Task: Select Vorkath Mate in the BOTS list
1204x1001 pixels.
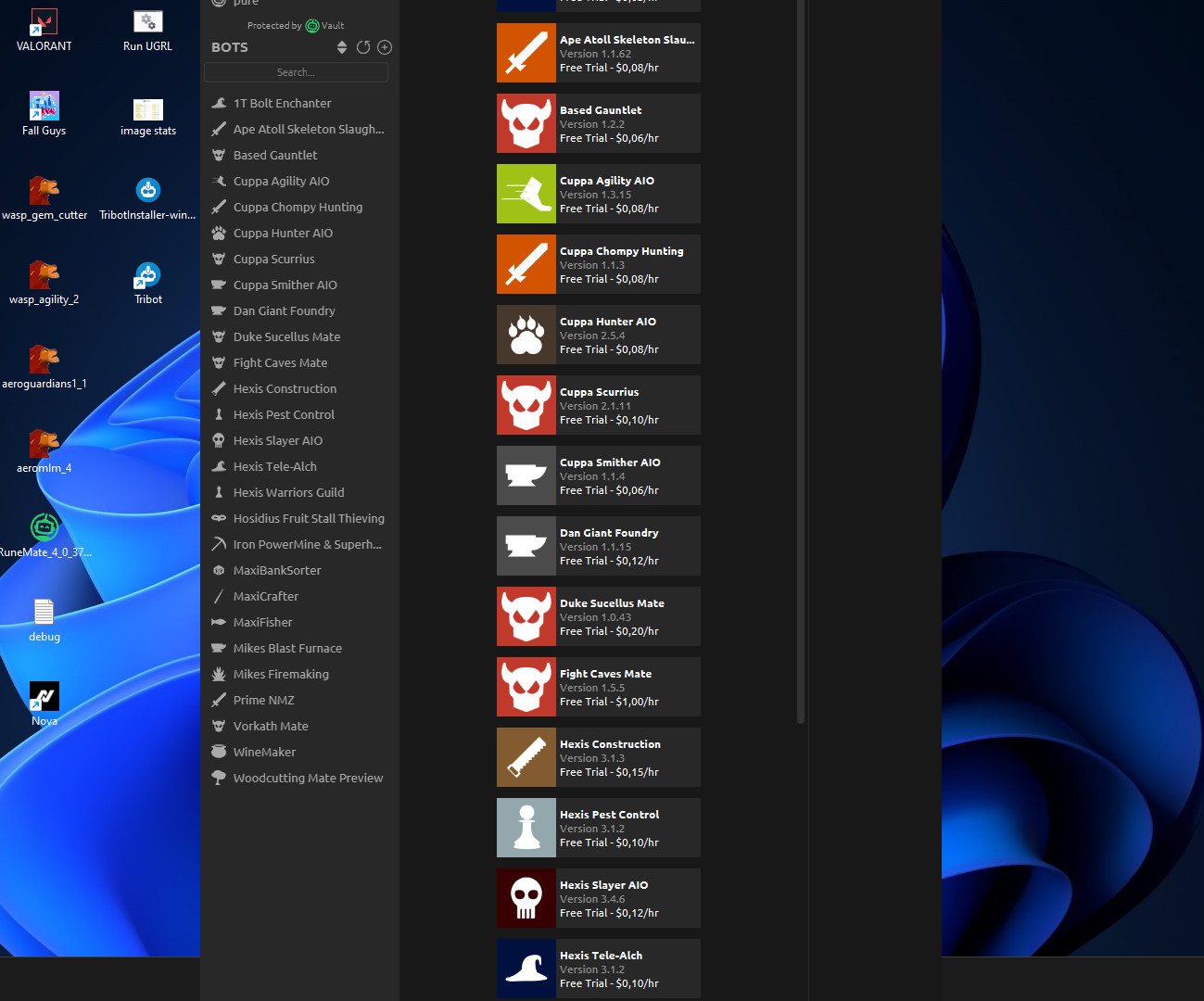Action: (x=299, y=726)
